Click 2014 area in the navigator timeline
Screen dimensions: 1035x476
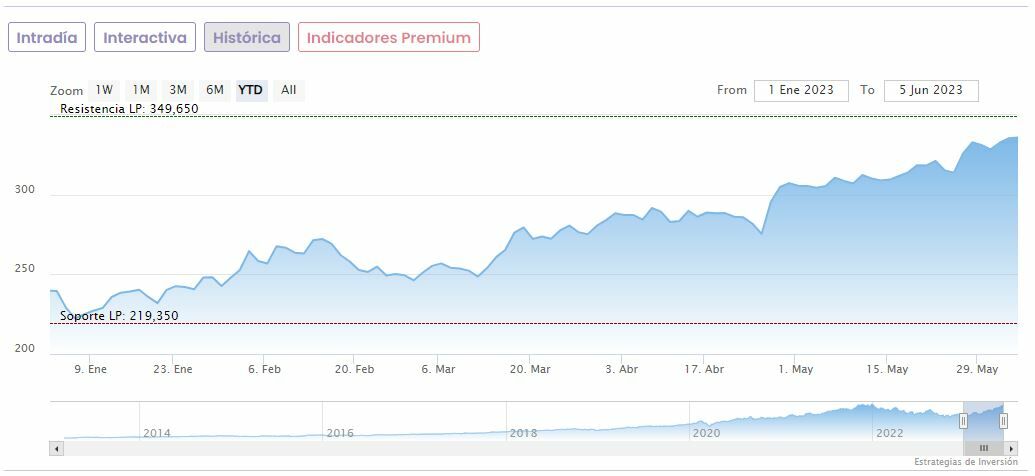pos(157,433)
